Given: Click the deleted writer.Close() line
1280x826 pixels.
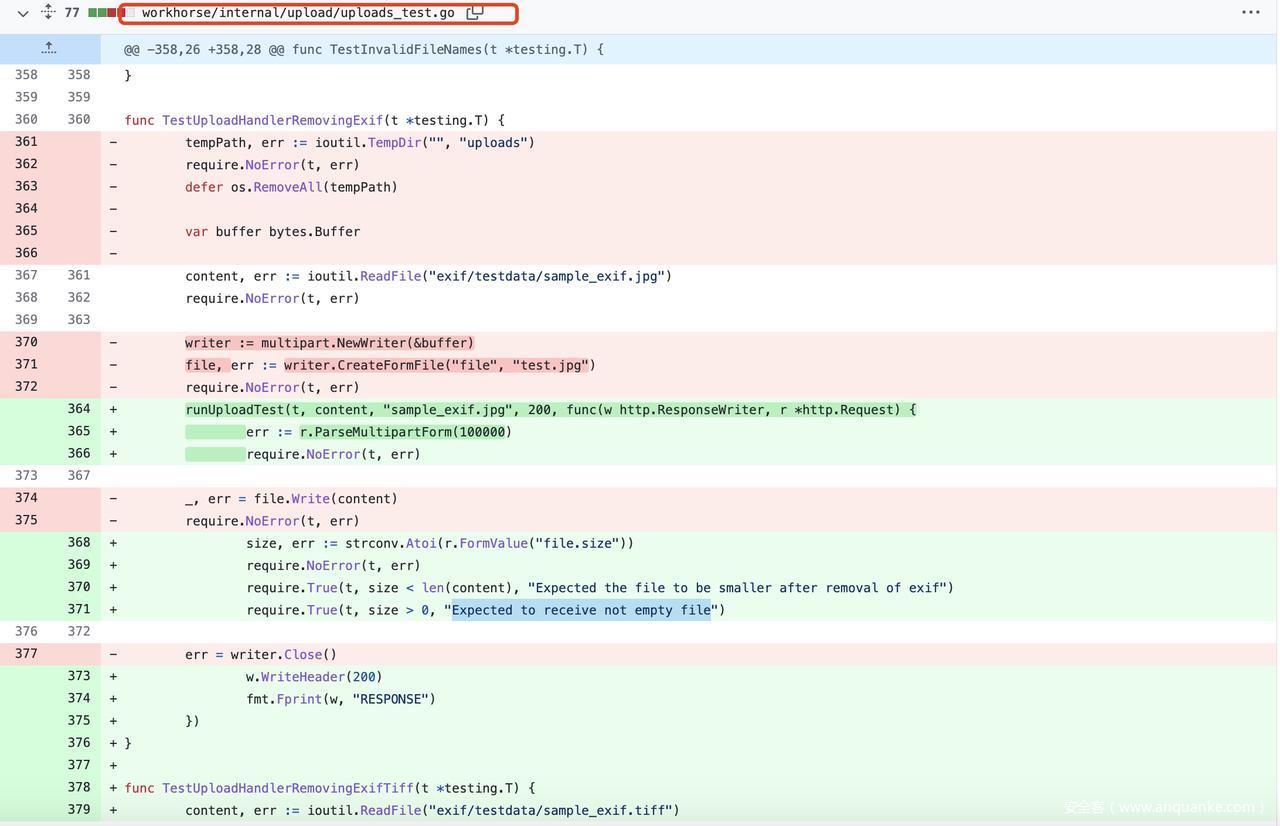Looking at the screenshot, I should coord(260,655).
